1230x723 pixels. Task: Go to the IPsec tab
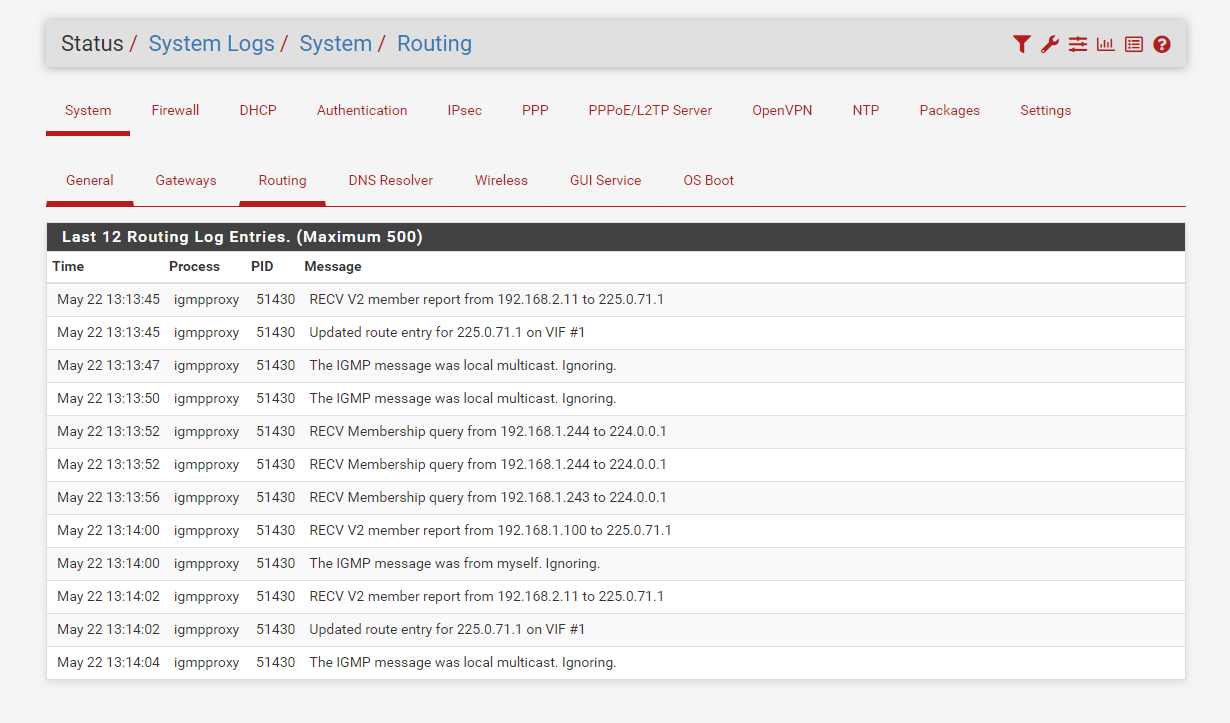(464, 111)
